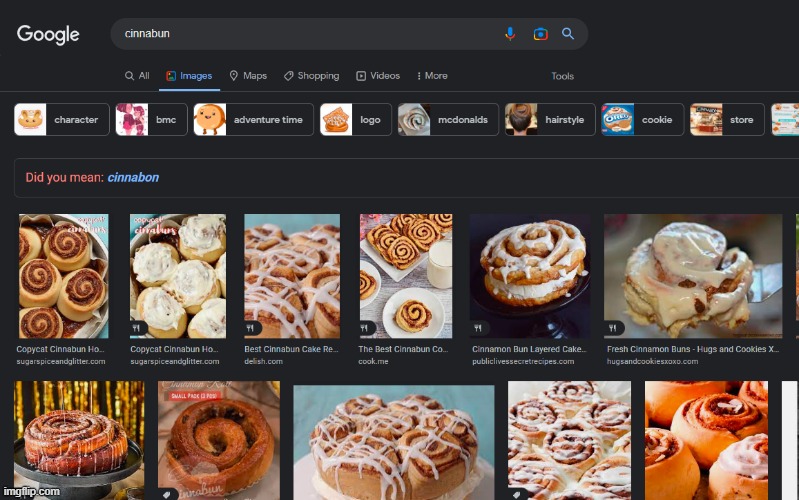
Task: Click the voice search microphone icon
Action: pos(510,34)
